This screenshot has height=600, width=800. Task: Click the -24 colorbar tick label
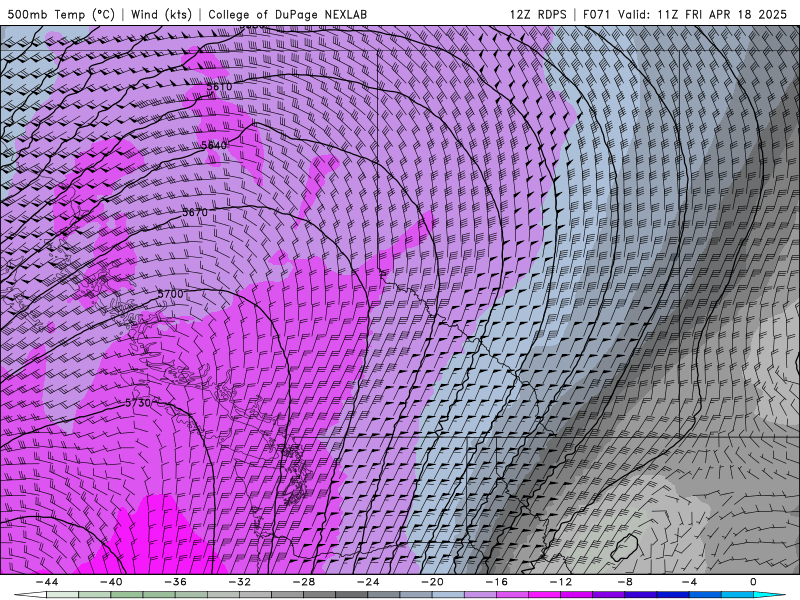point(368,582)
